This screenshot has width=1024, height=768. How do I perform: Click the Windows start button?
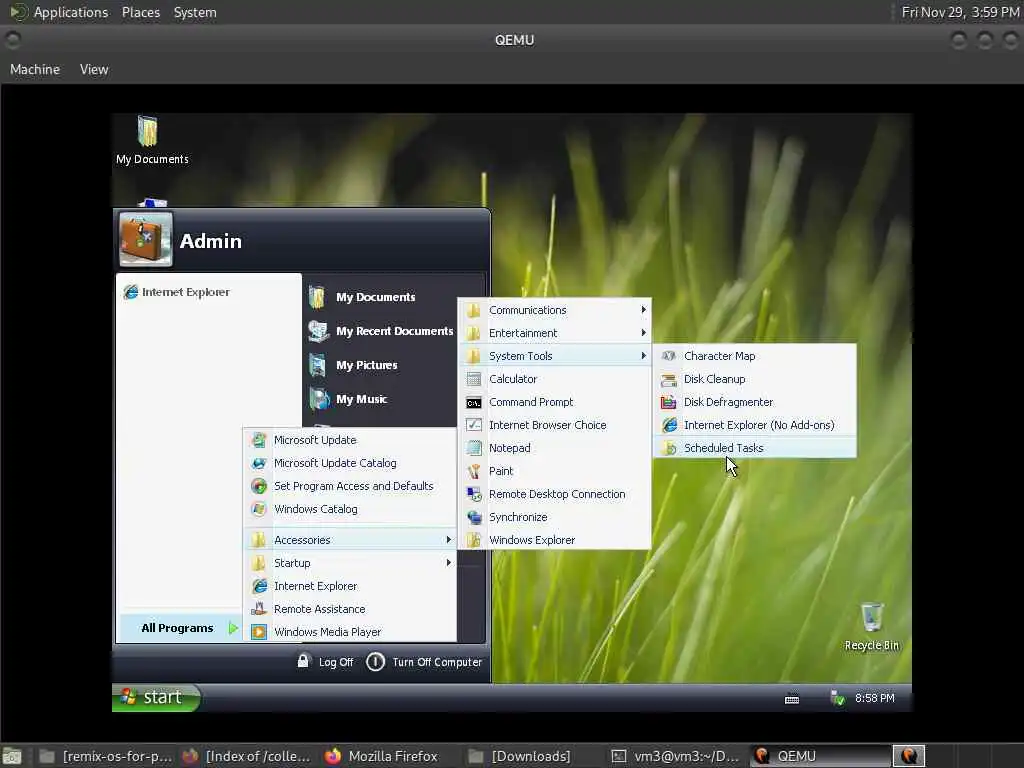pyautogui.click(x=156, y=697)
